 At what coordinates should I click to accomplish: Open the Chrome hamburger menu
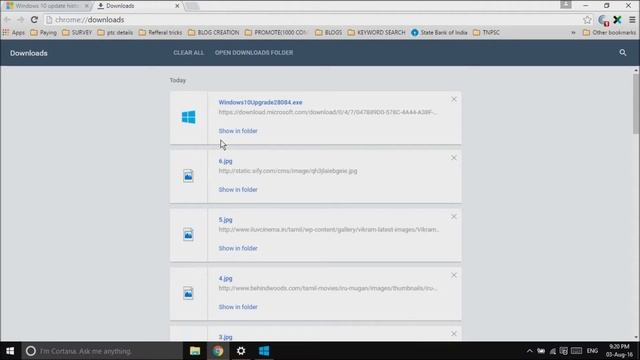pyautogui.click(x=632, y=20)
